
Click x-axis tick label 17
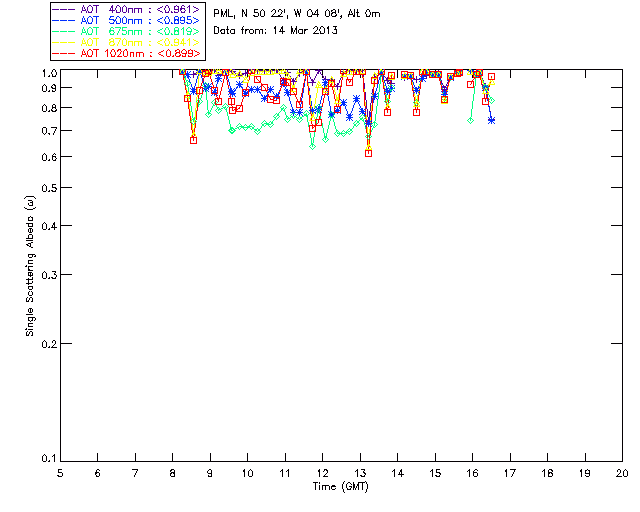click(510, 473)
